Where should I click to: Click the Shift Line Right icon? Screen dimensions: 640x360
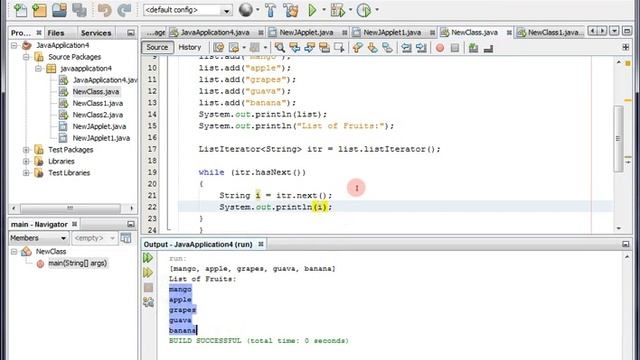tap(421, 48)
